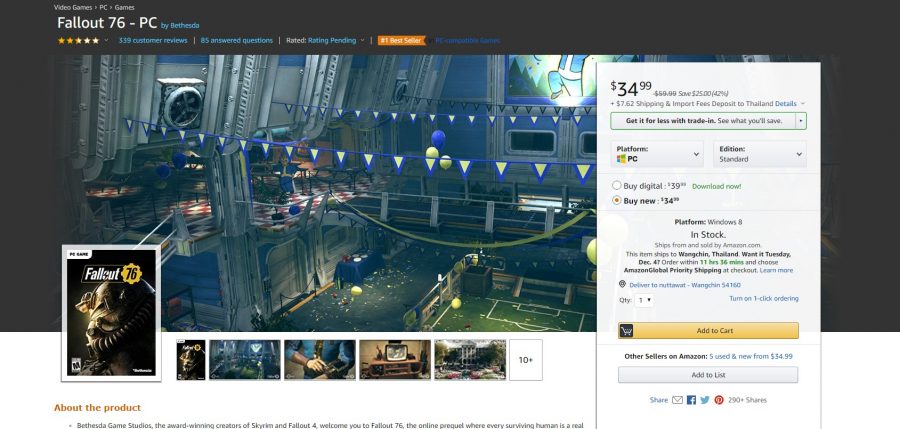Image resolution: width=900 pixels, height=429 pixels.
Task: Click the About the product heading
Action: pyautogui.click(x=98, y=407)
